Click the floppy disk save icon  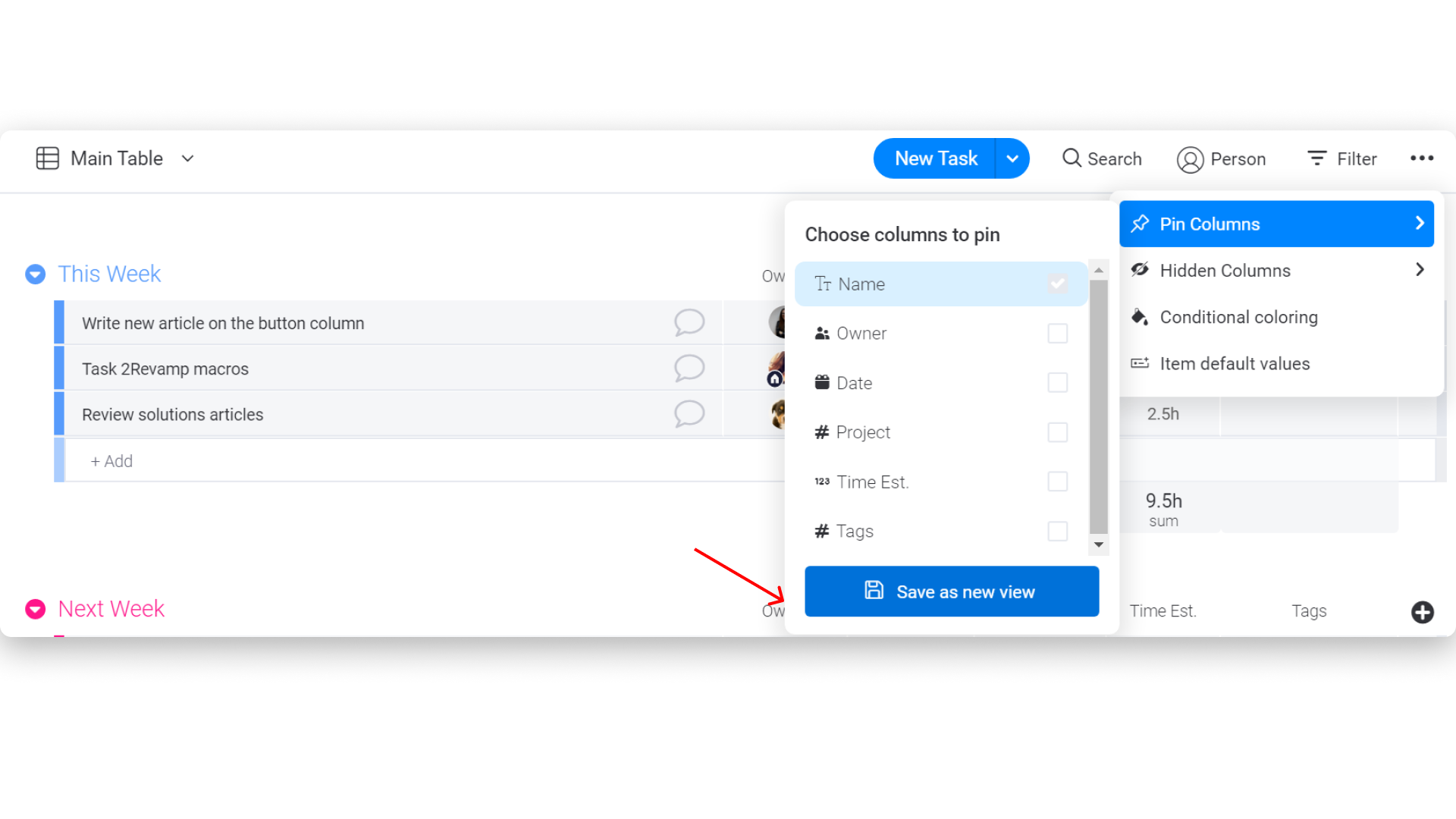[x=874, y=590]
